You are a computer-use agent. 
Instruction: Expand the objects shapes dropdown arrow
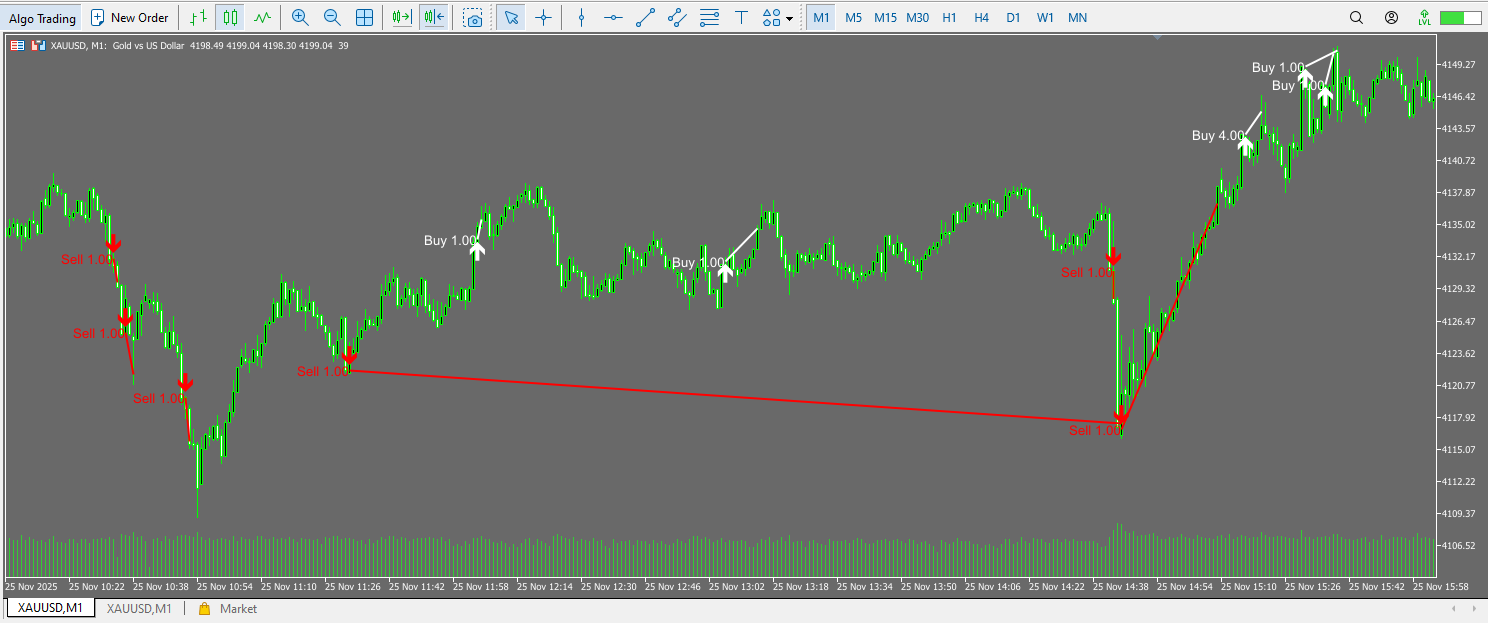790,18
